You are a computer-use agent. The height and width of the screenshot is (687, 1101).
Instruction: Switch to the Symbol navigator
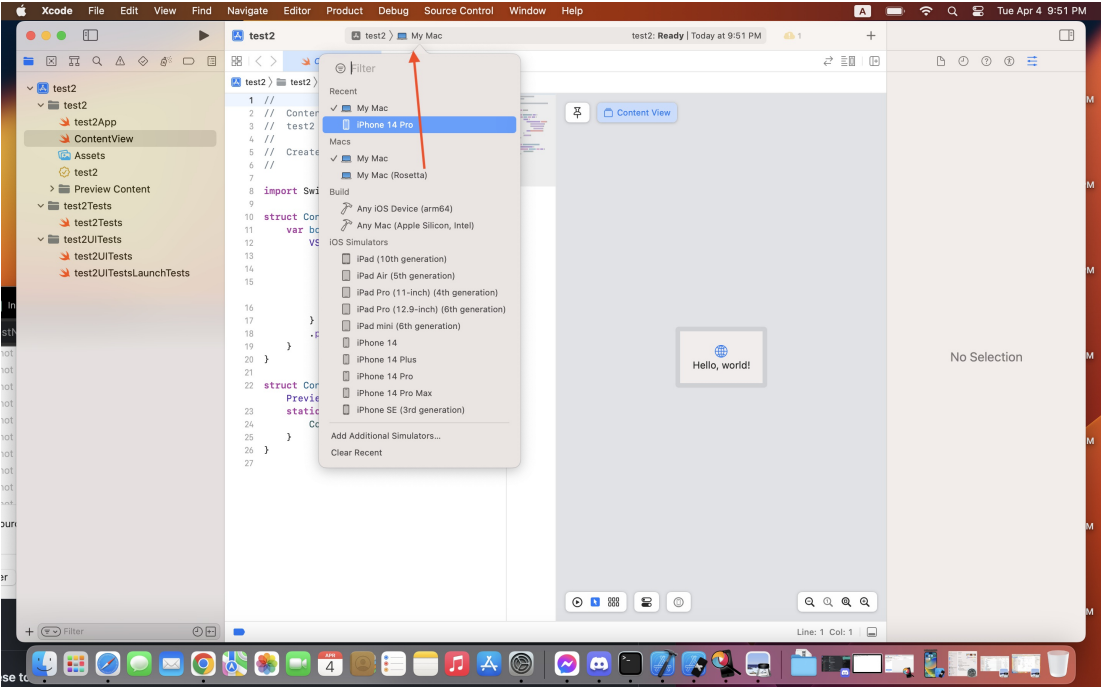pyautogui.click(x=74, y=61)
